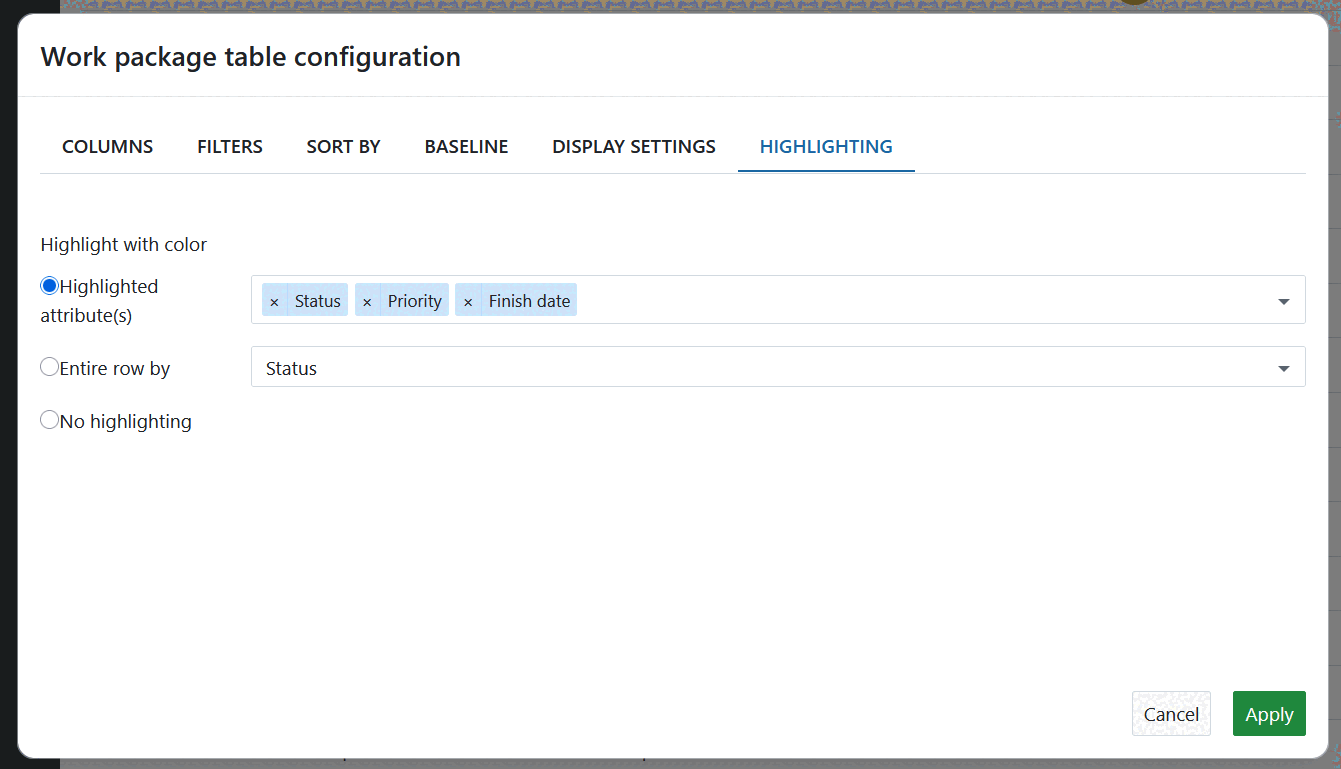Remove the "Finish date" attribute chip

469,300
